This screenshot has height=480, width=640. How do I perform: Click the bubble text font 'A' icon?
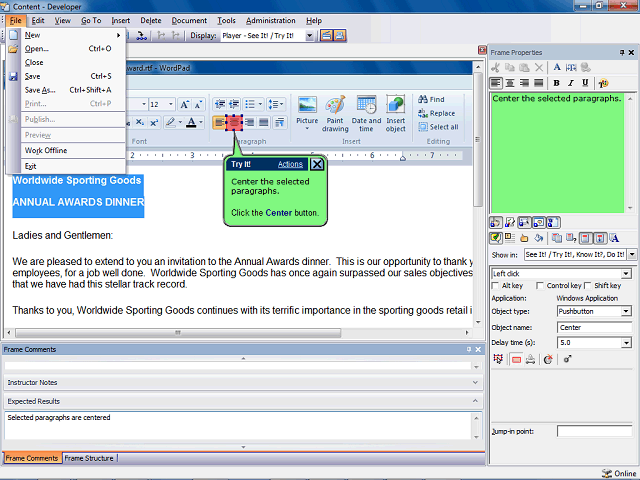tap(557, 67)
